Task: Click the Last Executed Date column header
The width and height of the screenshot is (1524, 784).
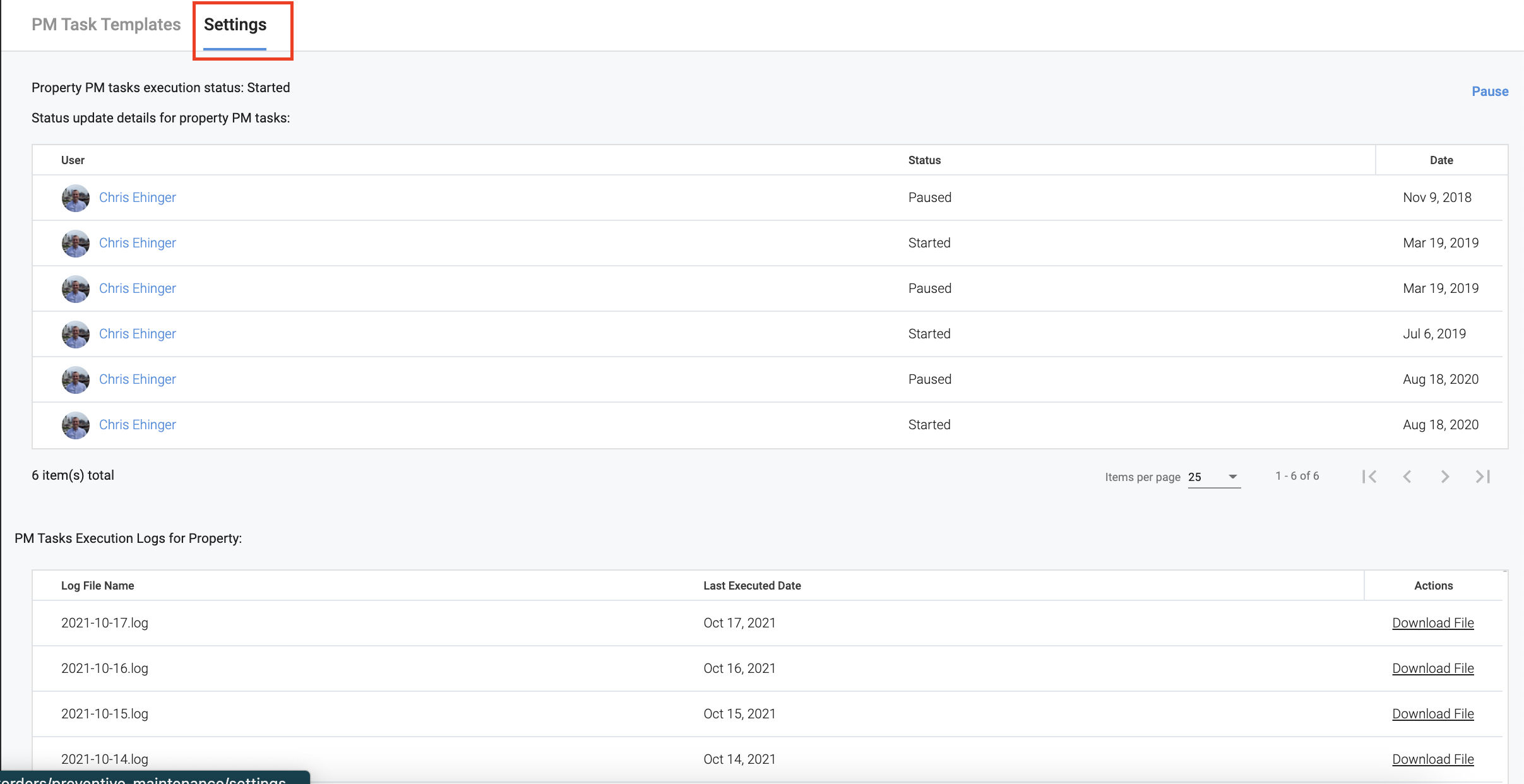Action: [x=752, y=586]
